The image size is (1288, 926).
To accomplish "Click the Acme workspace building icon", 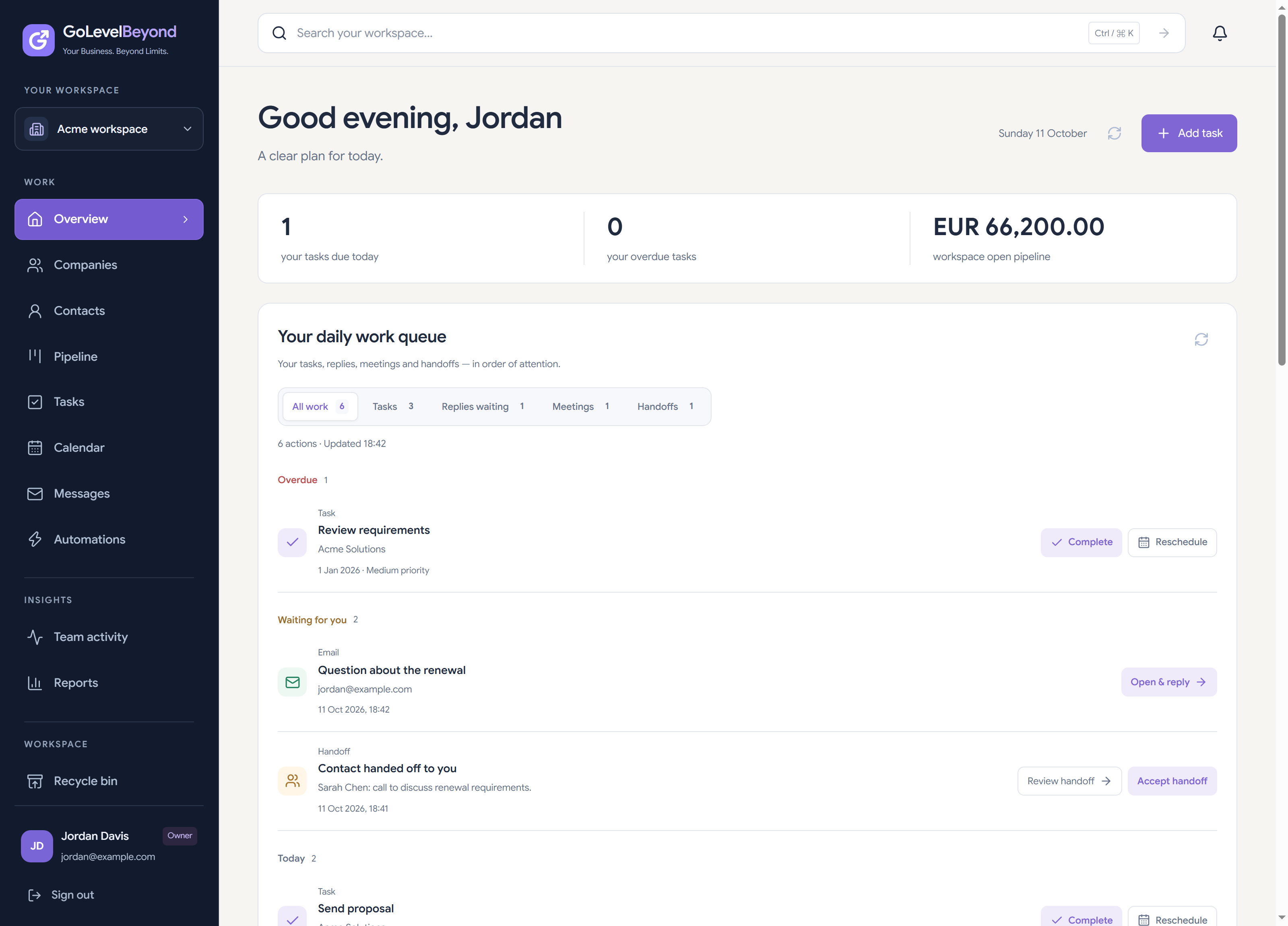I will tap(36, 129).
